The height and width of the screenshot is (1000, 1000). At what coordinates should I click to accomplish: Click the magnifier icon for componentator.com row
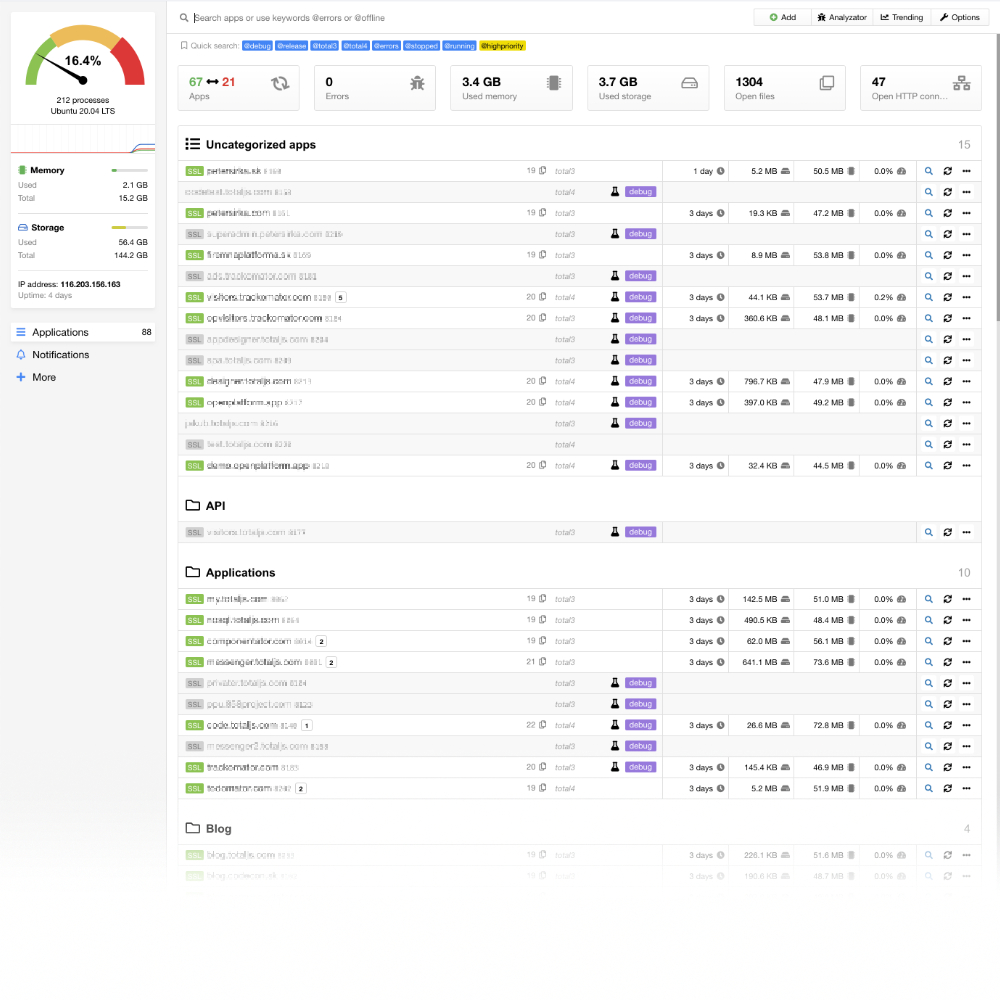tap(928, 641)
